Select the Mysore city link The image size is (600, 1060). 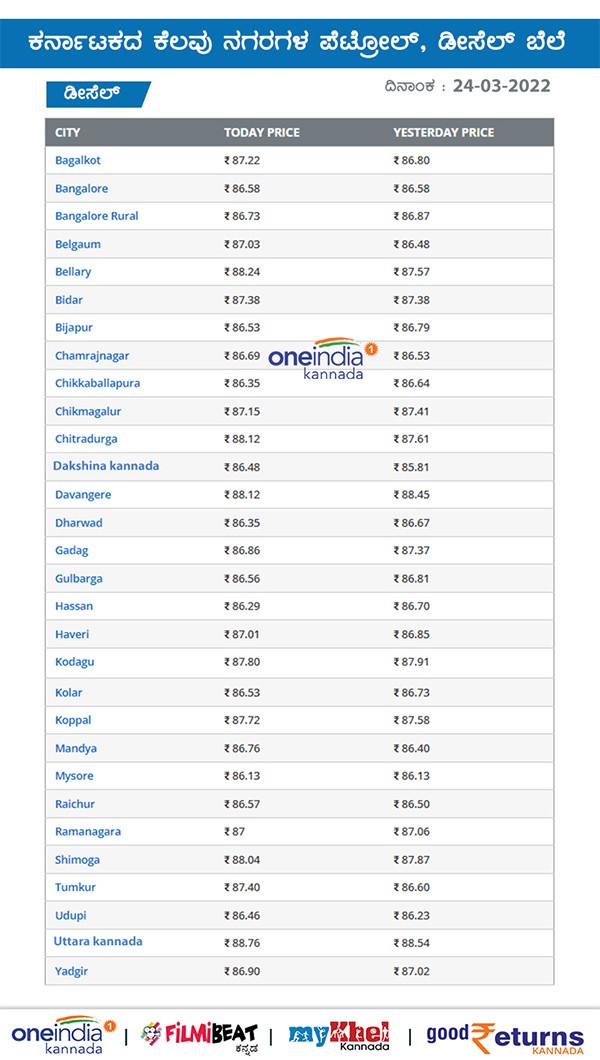coord(75,776)
